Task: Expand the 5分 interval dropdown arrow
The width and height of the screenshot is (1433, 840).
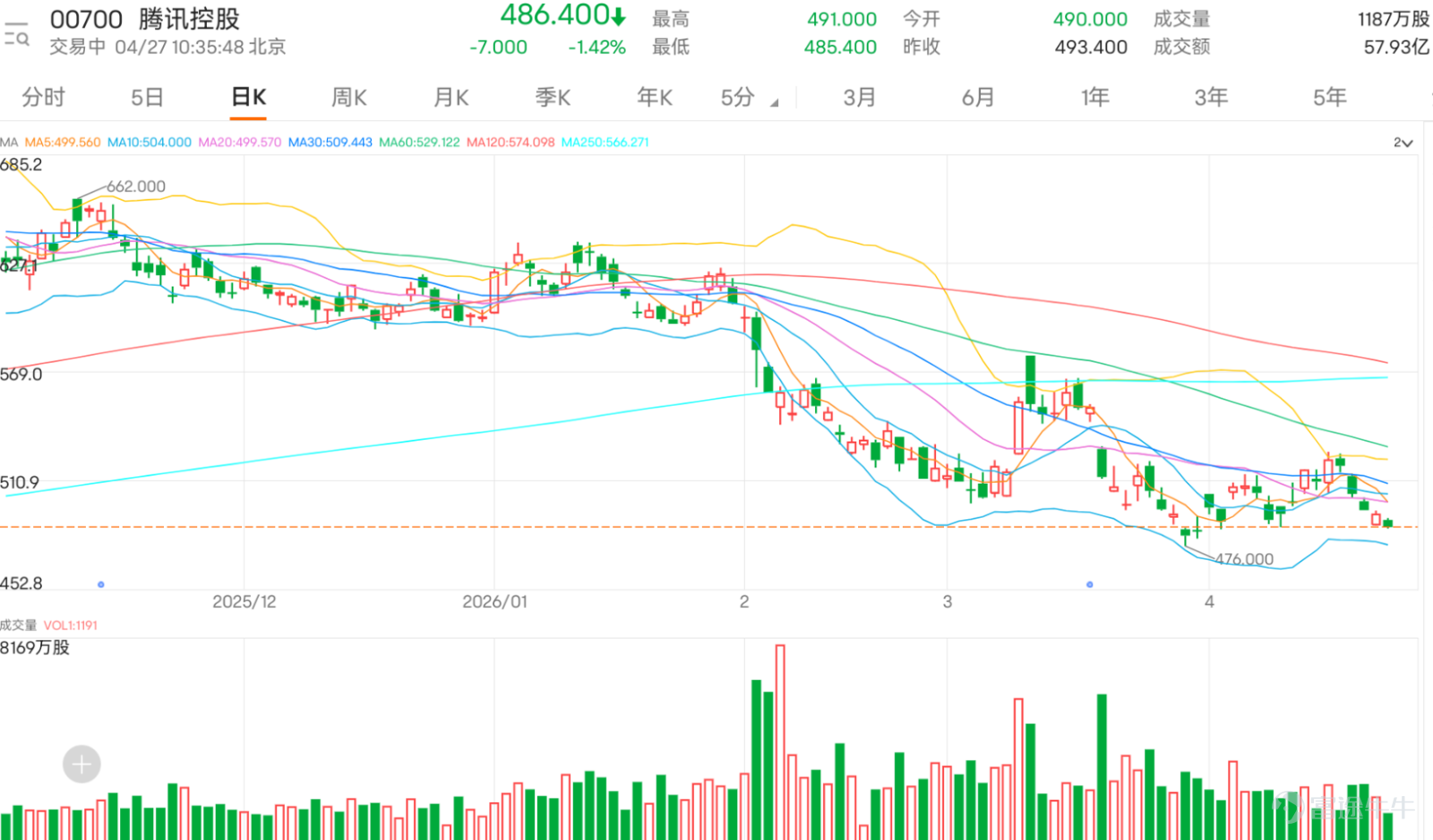Action: click(x=775, y=103)
